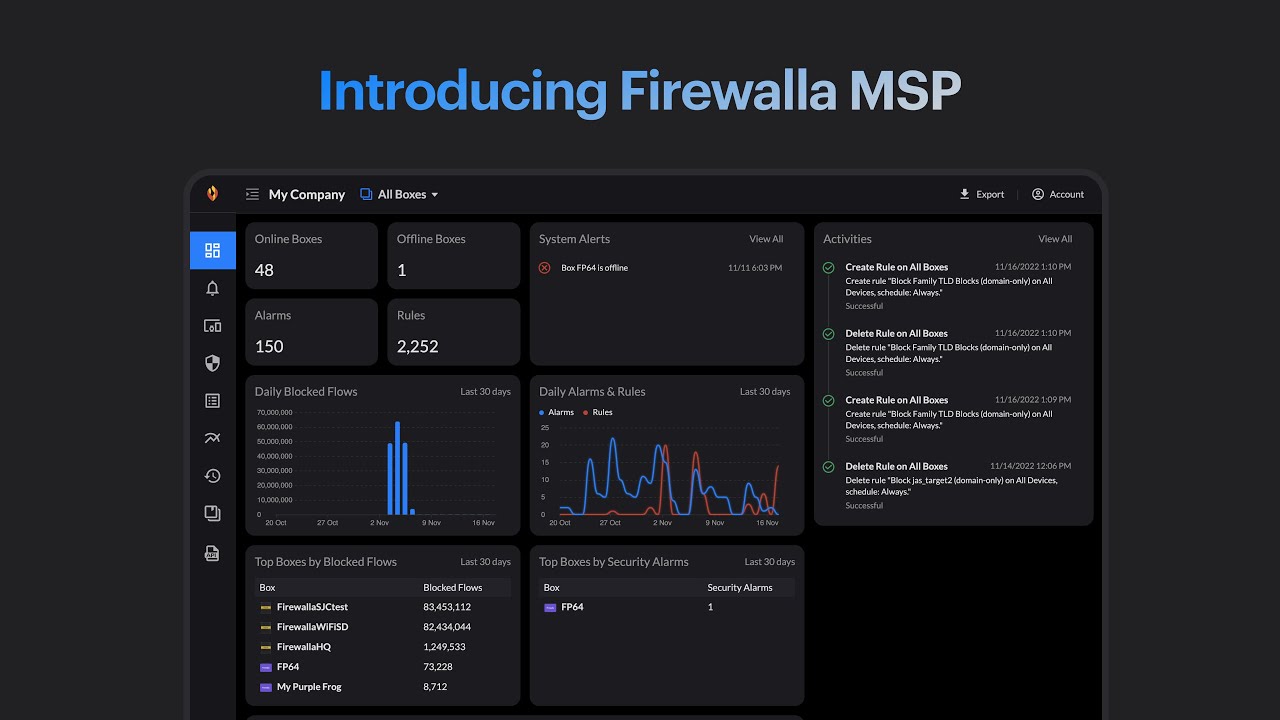Open the Rules shield sidebar icon
1280x720 pixels.
[212, 363]
